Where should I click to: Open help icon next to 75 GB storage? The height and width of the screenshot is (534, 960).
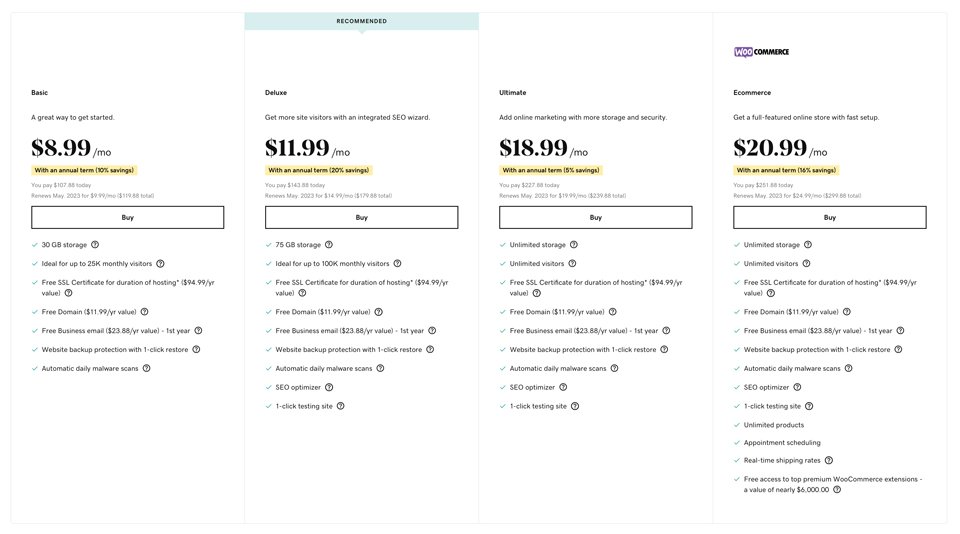[x=329, y=244]
